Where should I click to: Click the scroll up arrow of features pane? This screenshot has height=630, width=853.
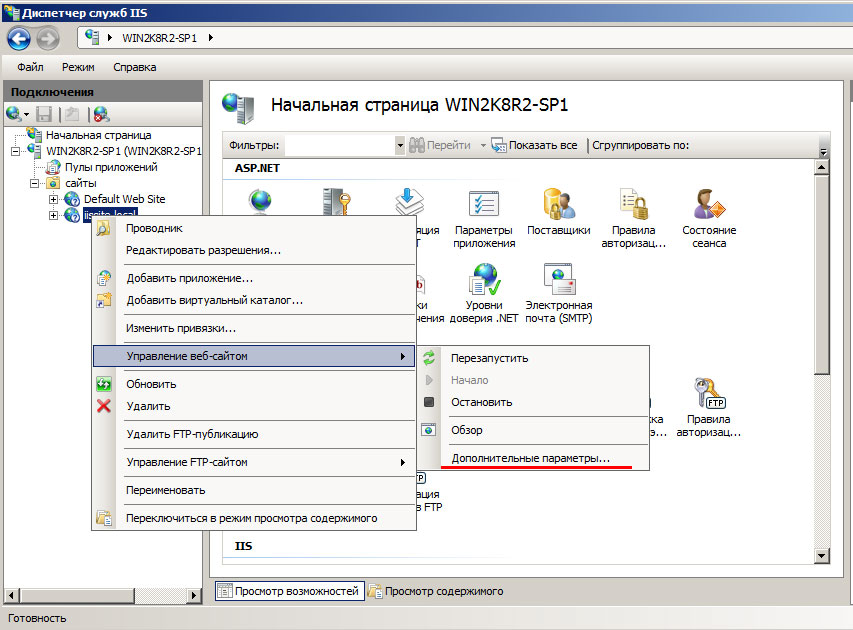click(x=821, y=167)
